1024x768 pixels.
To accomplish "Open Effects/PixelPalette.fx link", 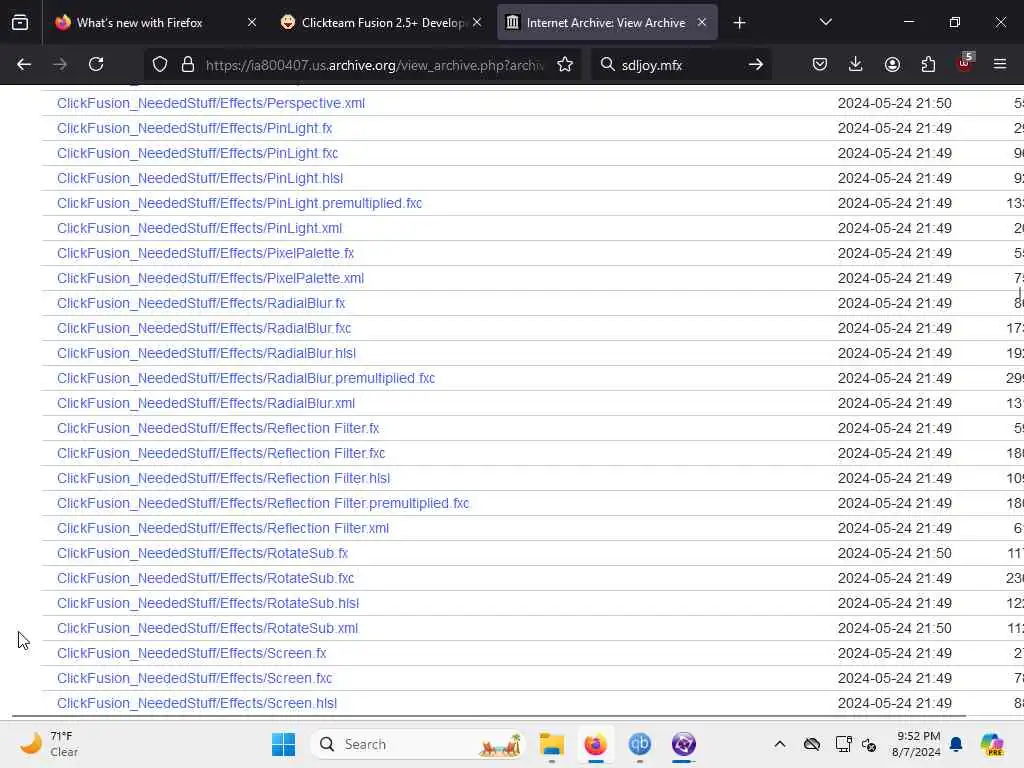I will pos(205,253).
